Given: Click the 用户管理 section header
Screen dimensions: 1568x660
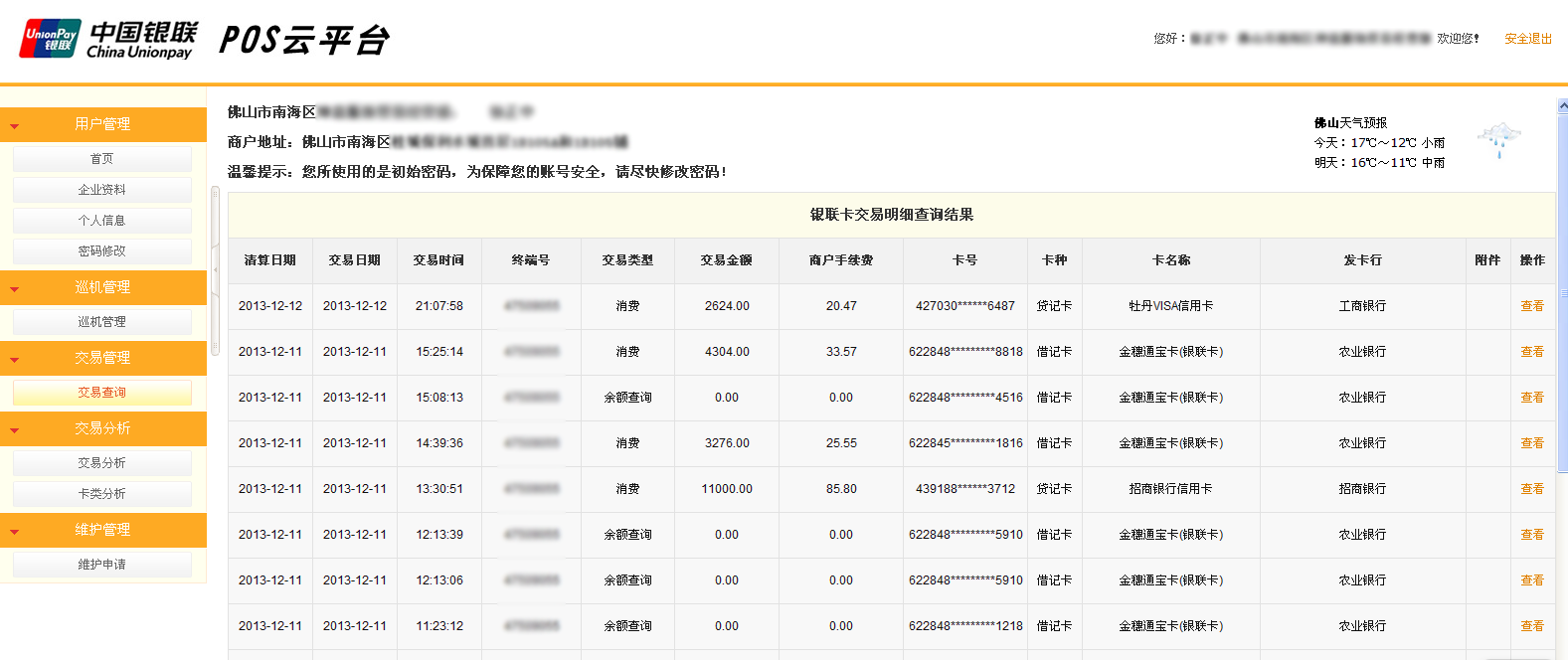Looking at the screenshot, I should 103,124.
